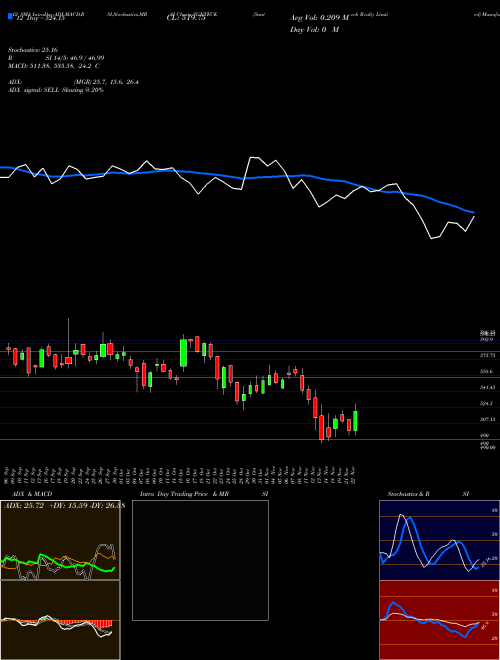500x660 pixels.
Task: Click the 'Stochastics & R' panel title
Action: click(408, 494)
